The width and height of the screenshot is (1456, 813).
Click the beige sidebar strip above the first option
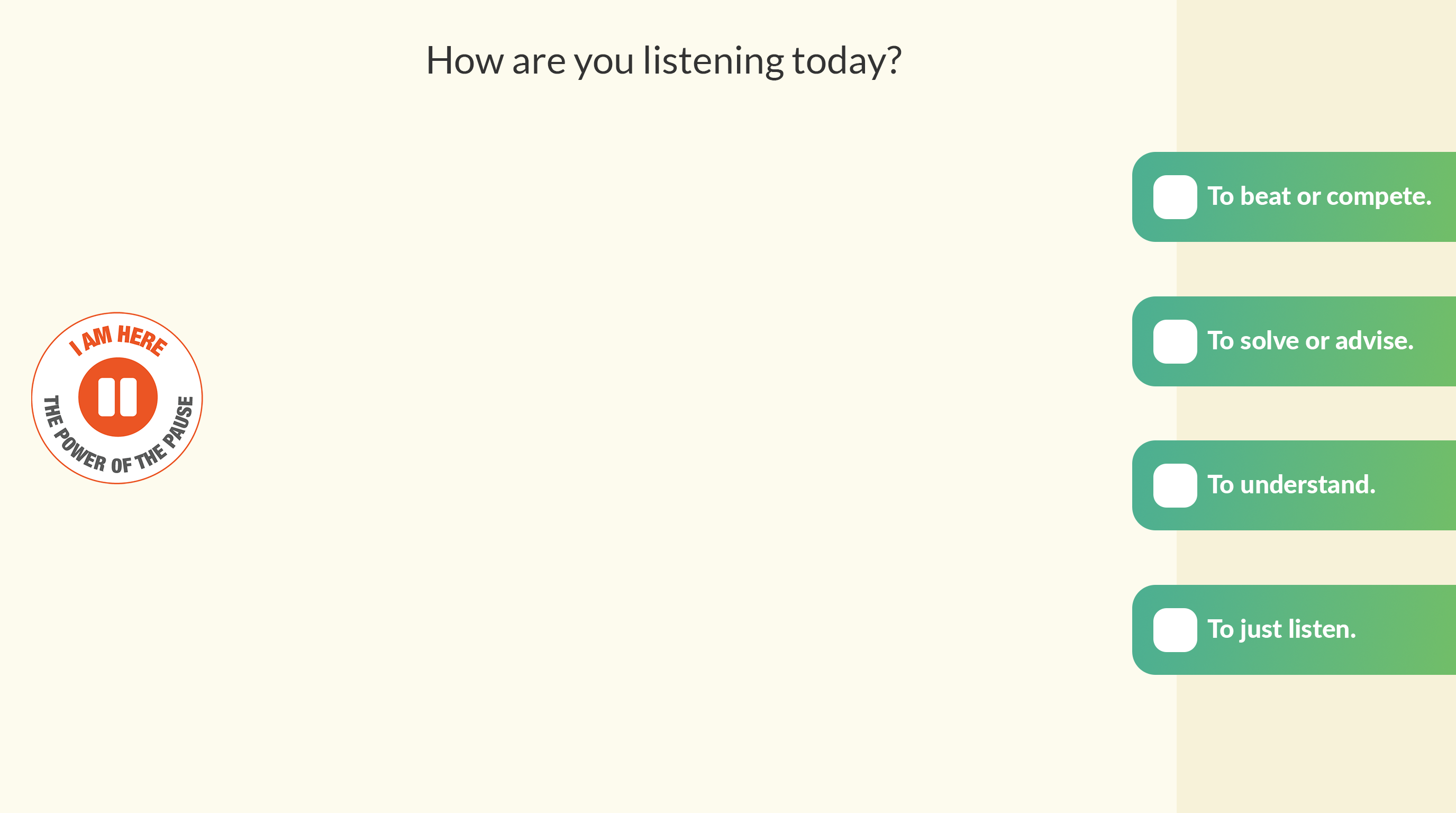click(x=1316, y=74)
